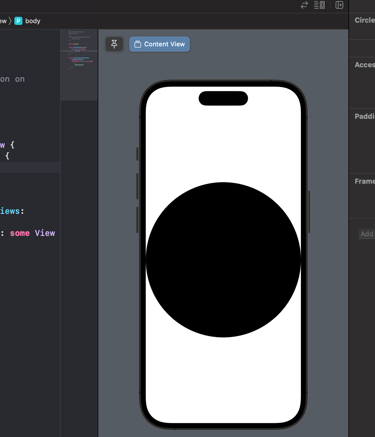The image size is (375, 437).
Task: Open the editor options layout icon
Action: pyautogui.click(x=319, y=5)
